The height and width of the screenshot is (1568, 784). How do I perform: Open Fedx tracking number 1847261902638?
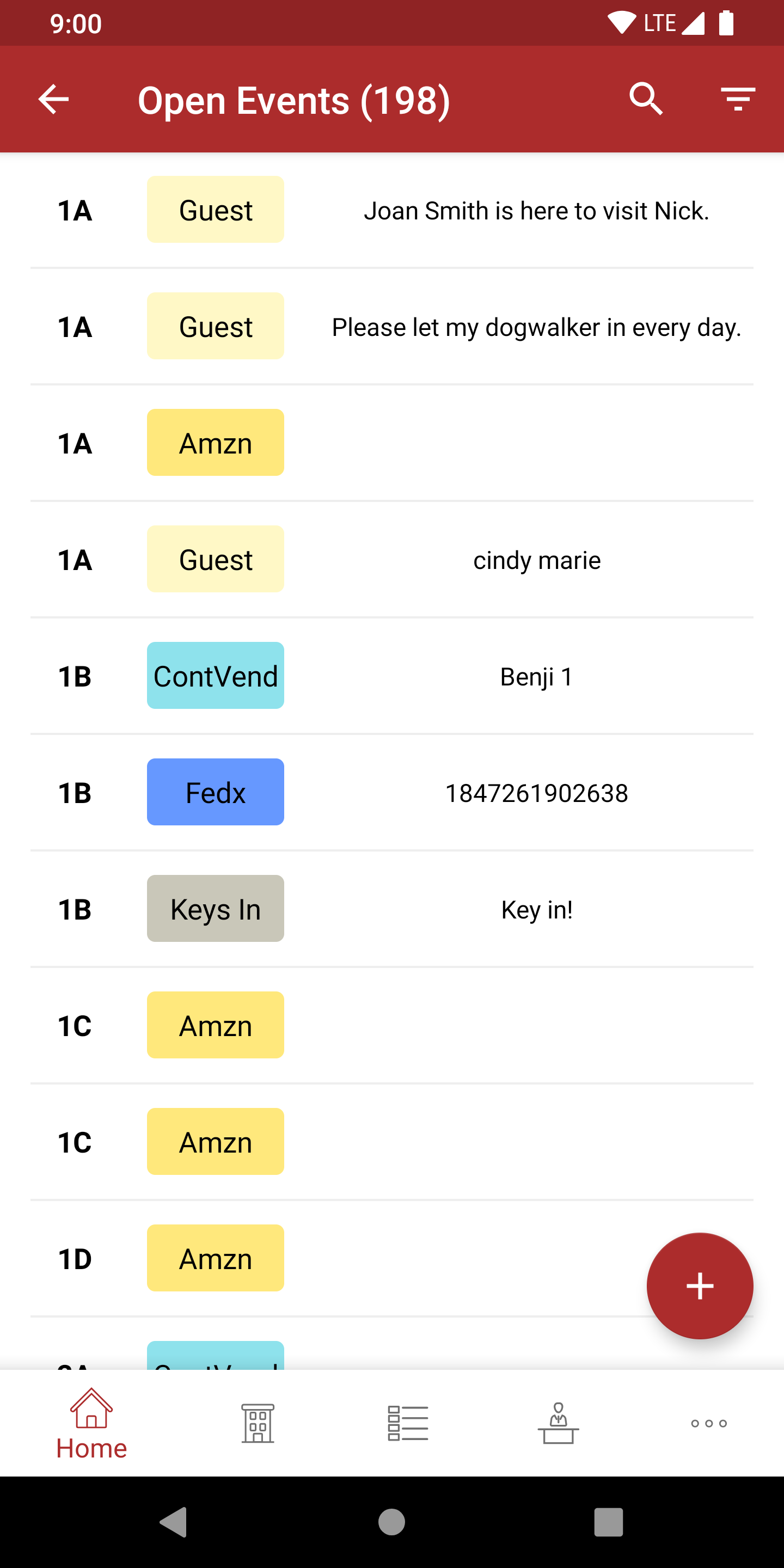pos(536,793)
